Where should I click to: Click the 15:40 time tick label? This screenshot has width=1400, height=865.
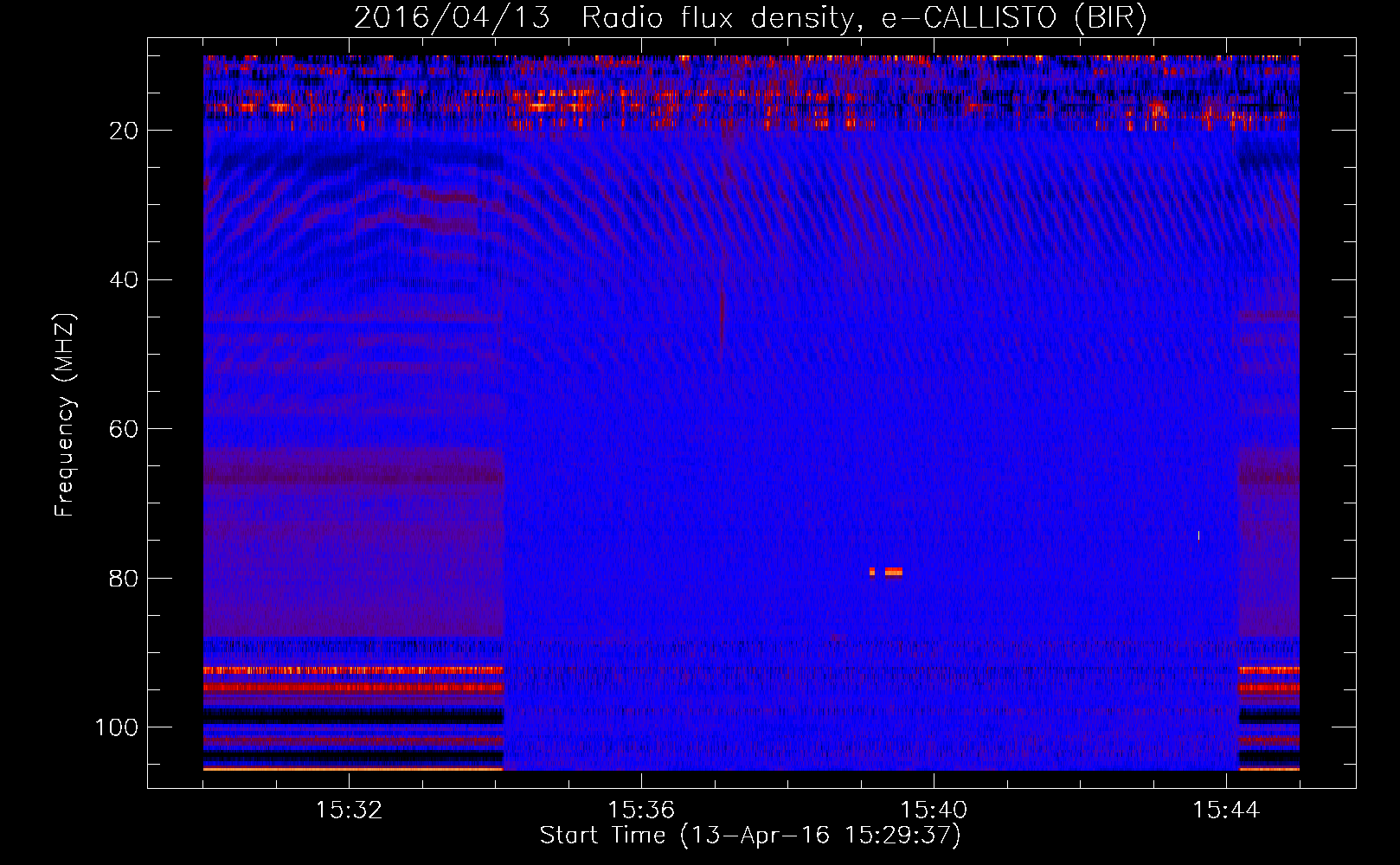(934, 811)
